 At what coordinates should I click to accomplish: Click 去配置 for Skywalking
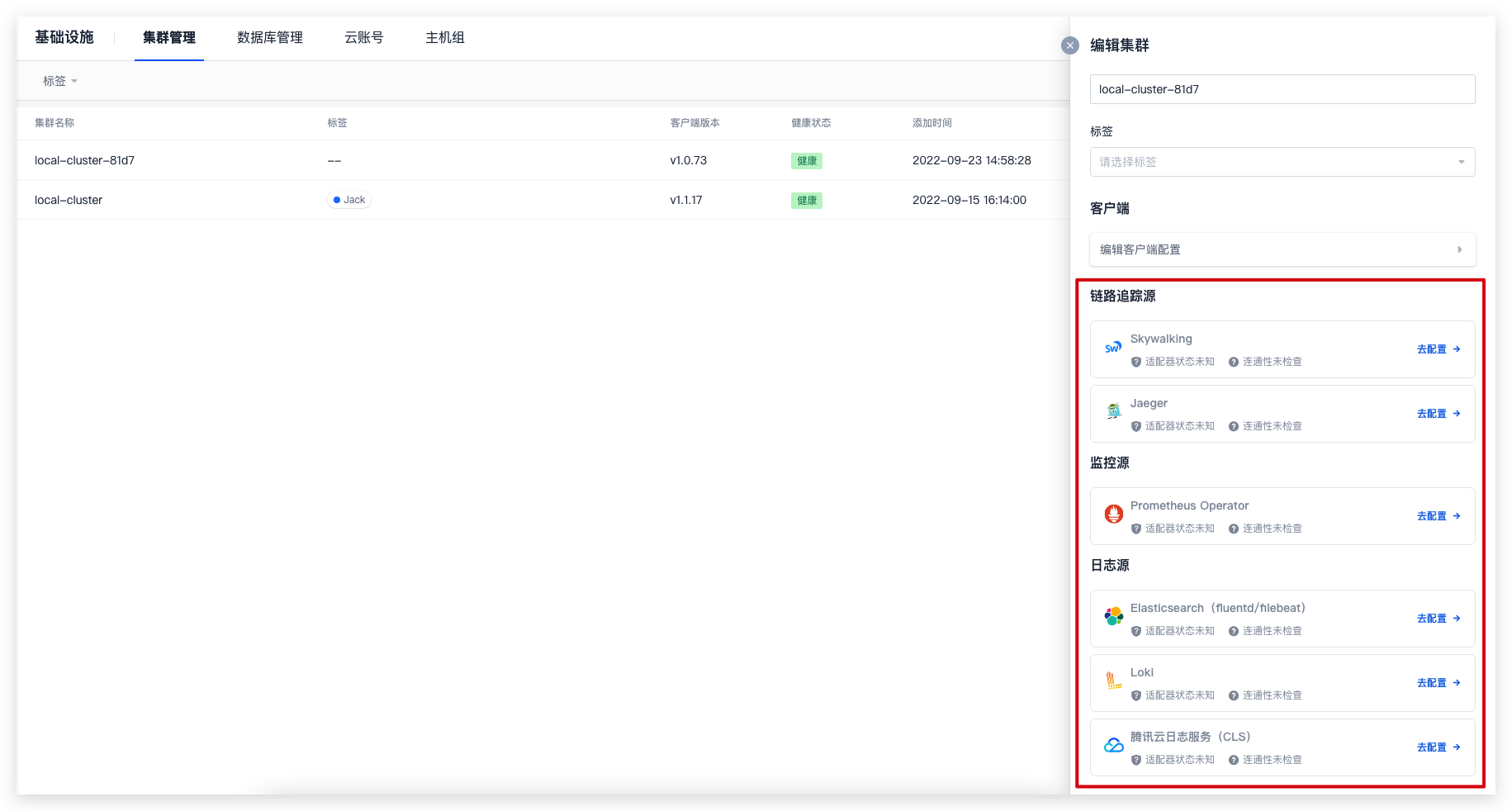point(1439,349)
